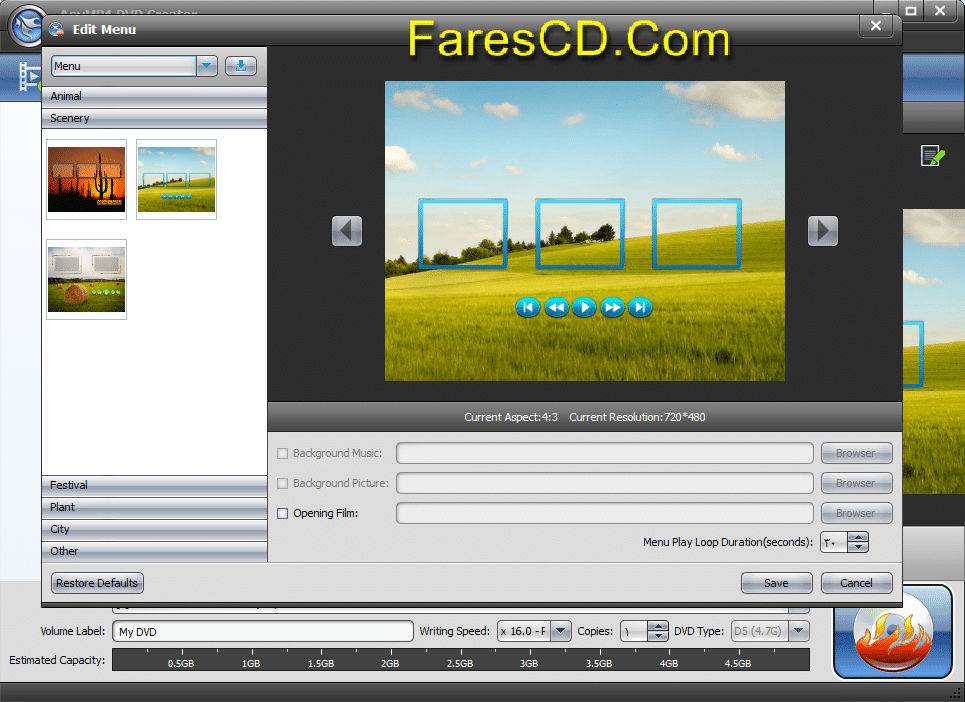Click the menu loop duration value field
The height and width of the screenshot is (702, 965).
coord(834,542)
